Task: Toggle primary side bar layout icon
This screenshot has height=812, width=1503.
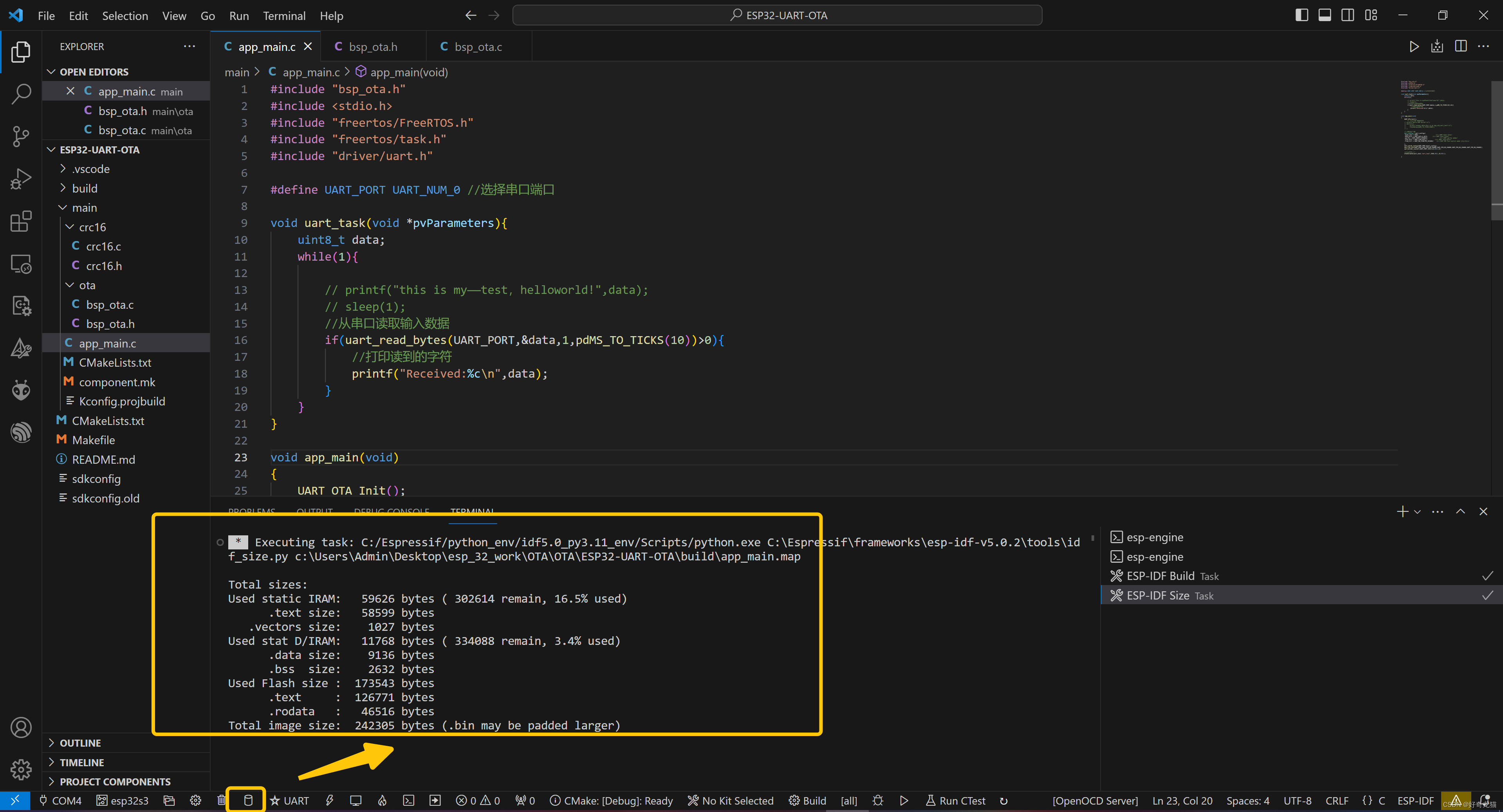Action: click(x=1302, y=15)
